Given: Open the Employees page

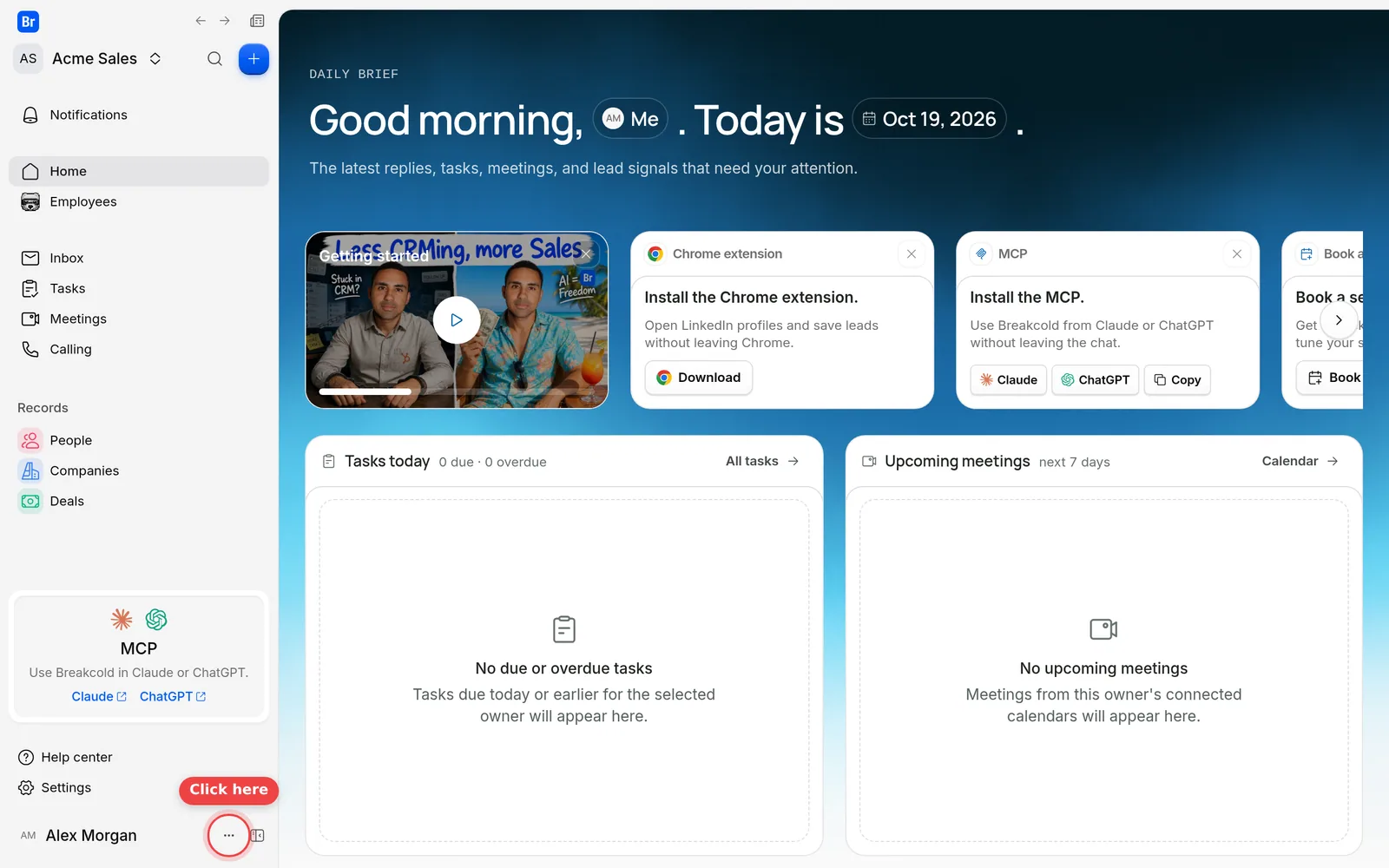Looking at the screenshot, I should 139,201.
